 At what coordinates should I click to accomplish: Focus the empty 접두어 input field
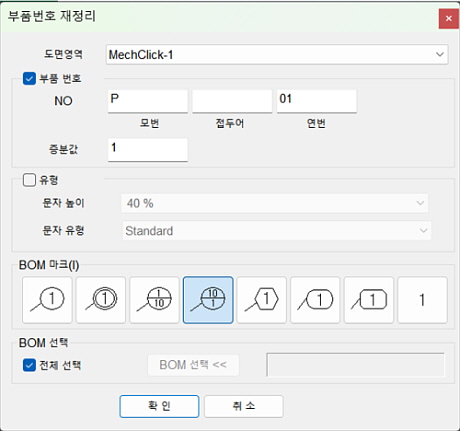click(x=232, y=101)
